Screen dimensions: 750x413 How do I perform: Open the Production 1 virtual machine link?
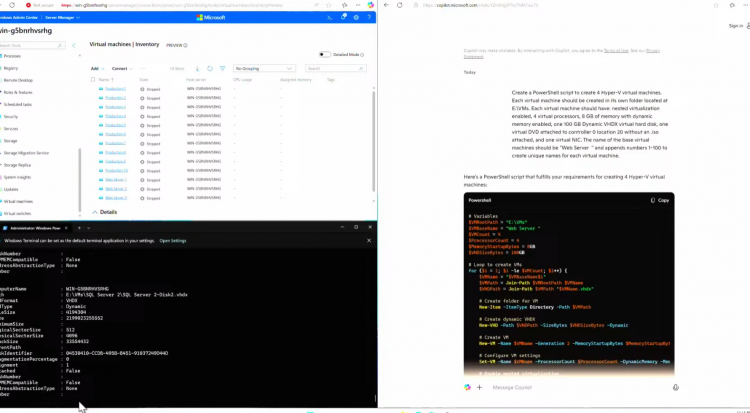pyautogui.click(x=115, y=89)
